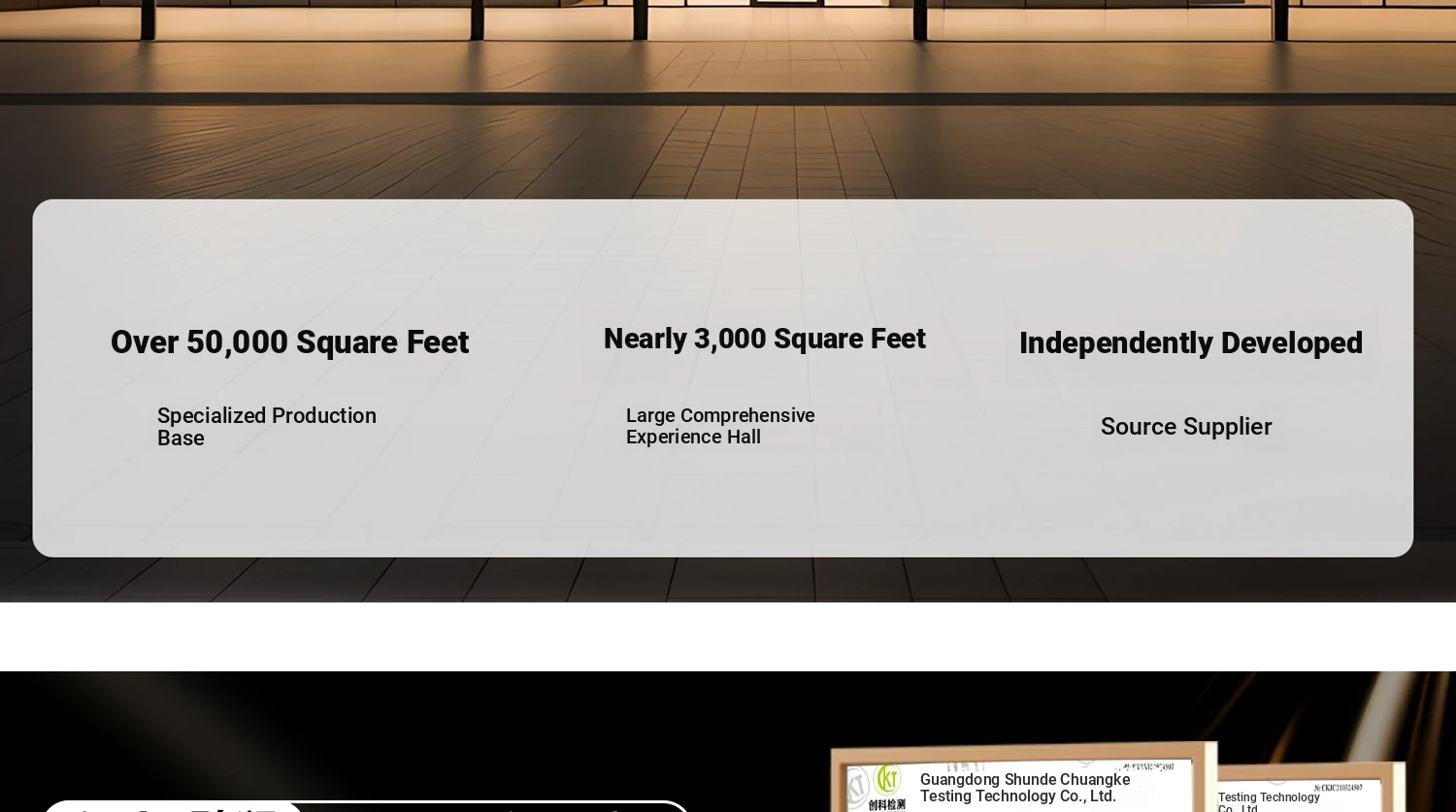Click the Nearly 3,000 Square Feet heading

(x=764, y=339)
